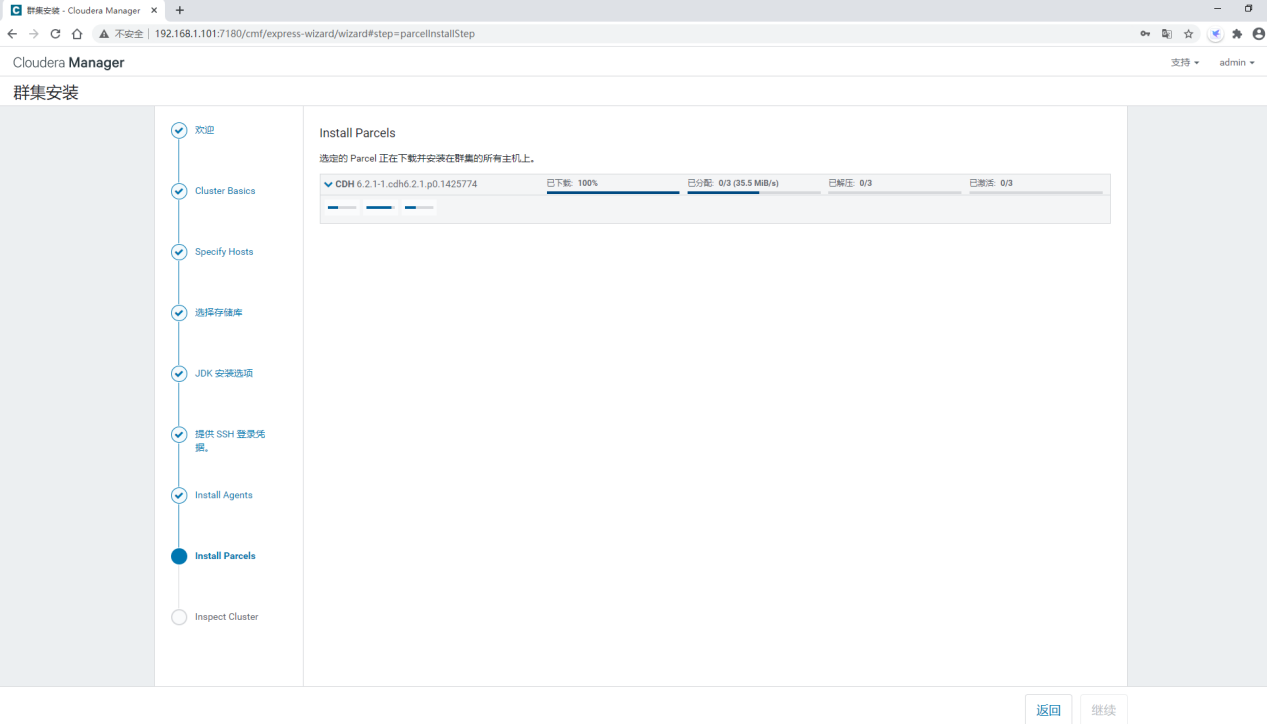The image size is (1267, 724).
Task: Click the 群集安装 page title
Action: [46, 92]
